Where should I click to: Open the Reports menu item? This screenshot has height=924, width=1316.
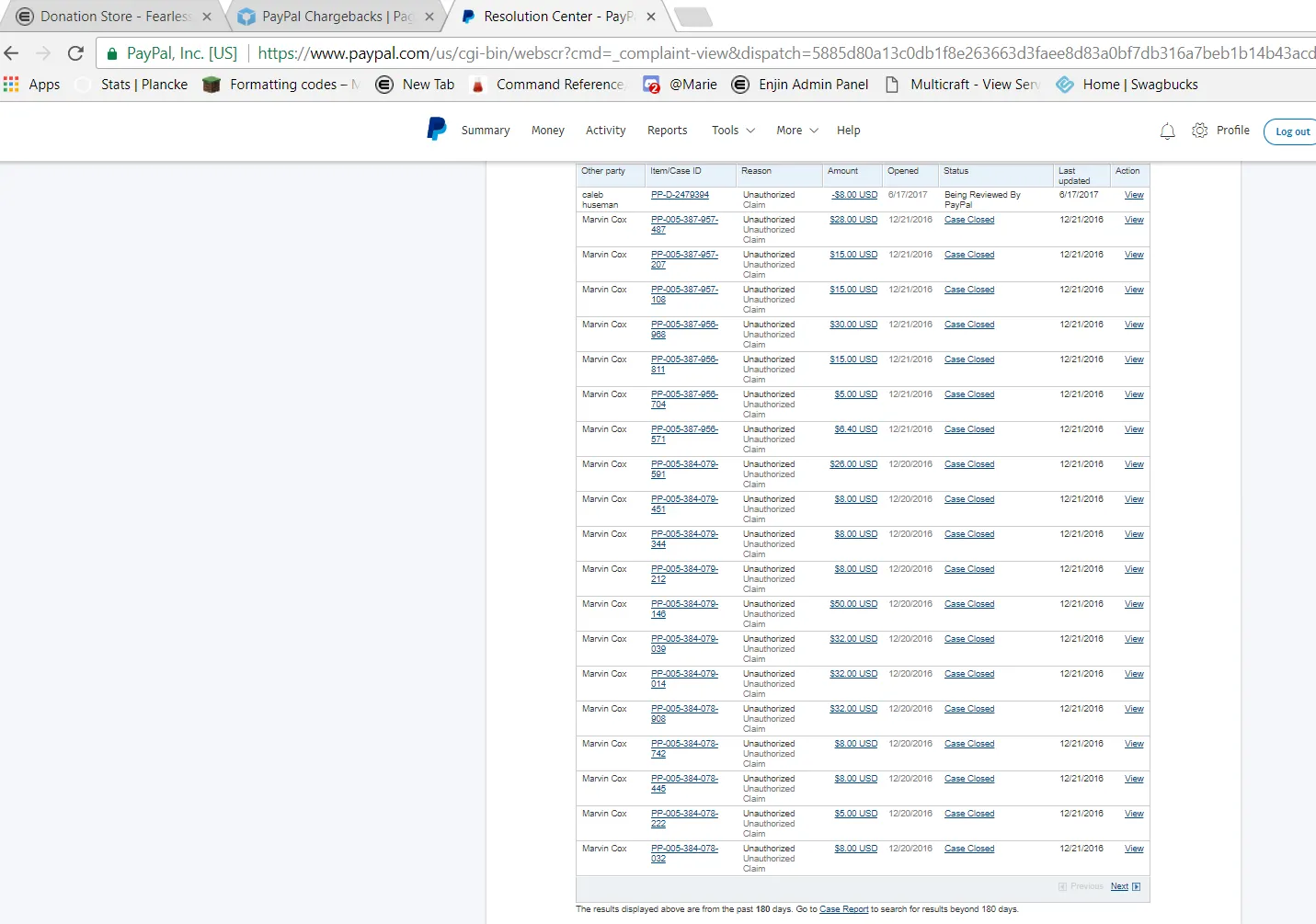coord(668,131)
